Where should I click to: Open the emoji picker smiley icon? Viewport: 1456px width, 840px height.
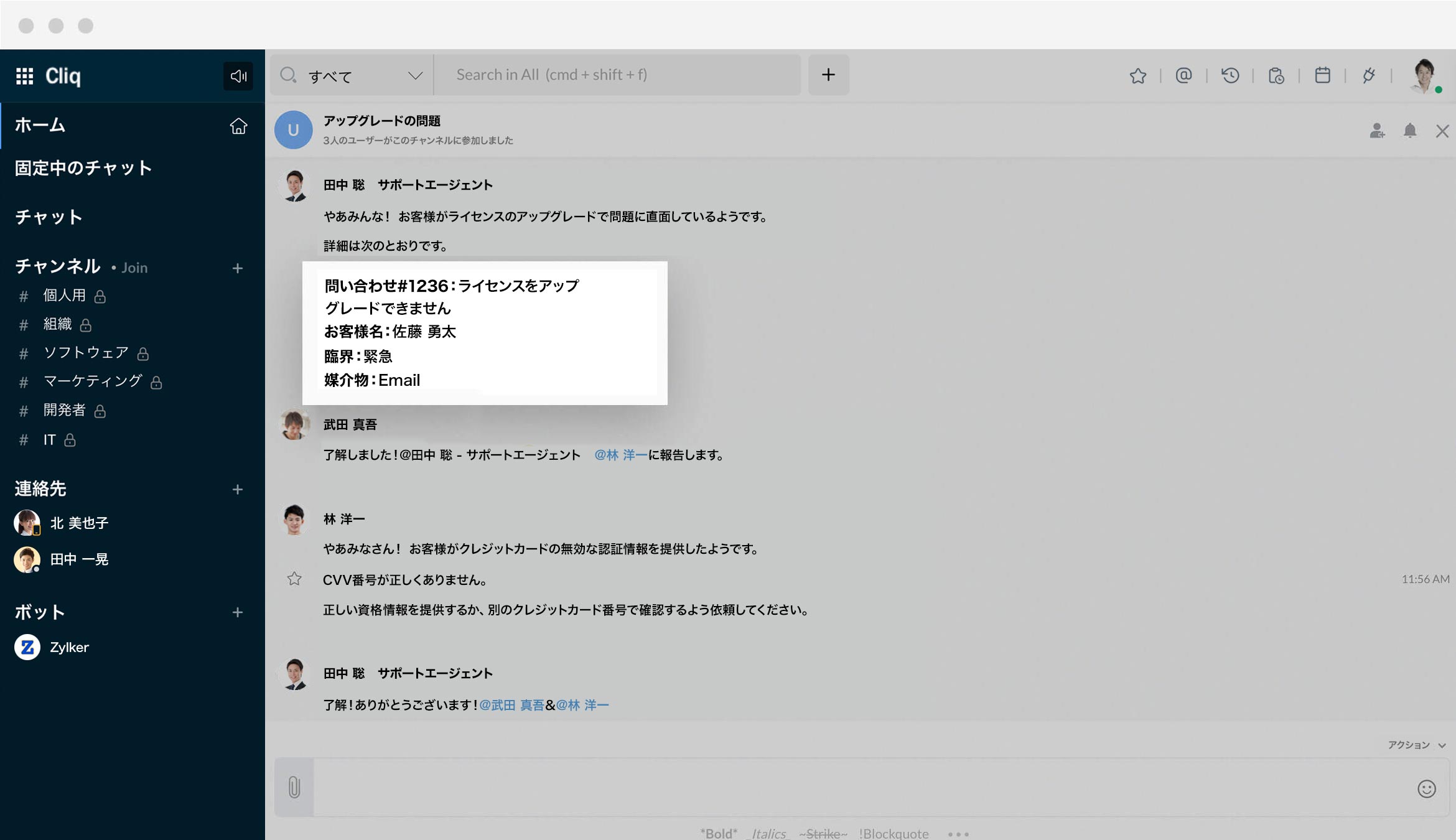[x=1426, y=789]
